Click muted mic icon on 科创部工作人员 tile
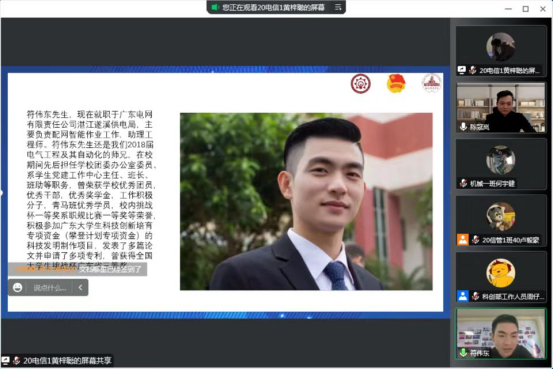The width and height of the screenshot is (553, 369). coord(475,296)
